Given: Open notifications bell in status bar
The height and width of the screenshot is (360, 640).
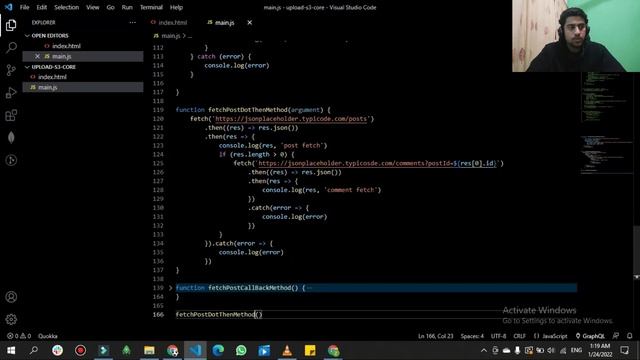Looking at the screenshot, I should [x=629, y=336].
